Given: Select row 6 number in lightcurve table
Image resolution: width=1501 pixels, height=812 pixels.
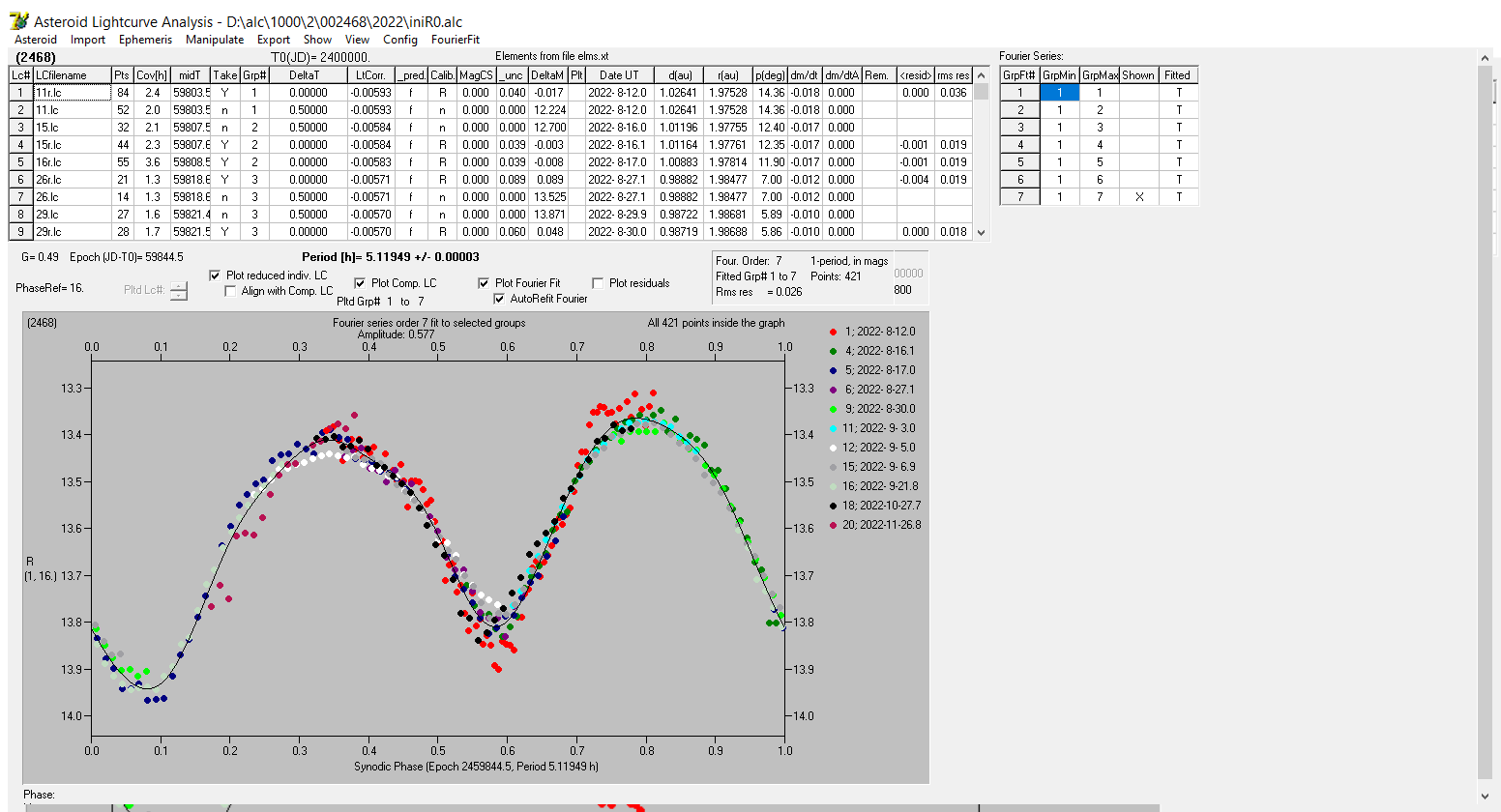Looking at the screenshot, I should click(x=21, y=180).
